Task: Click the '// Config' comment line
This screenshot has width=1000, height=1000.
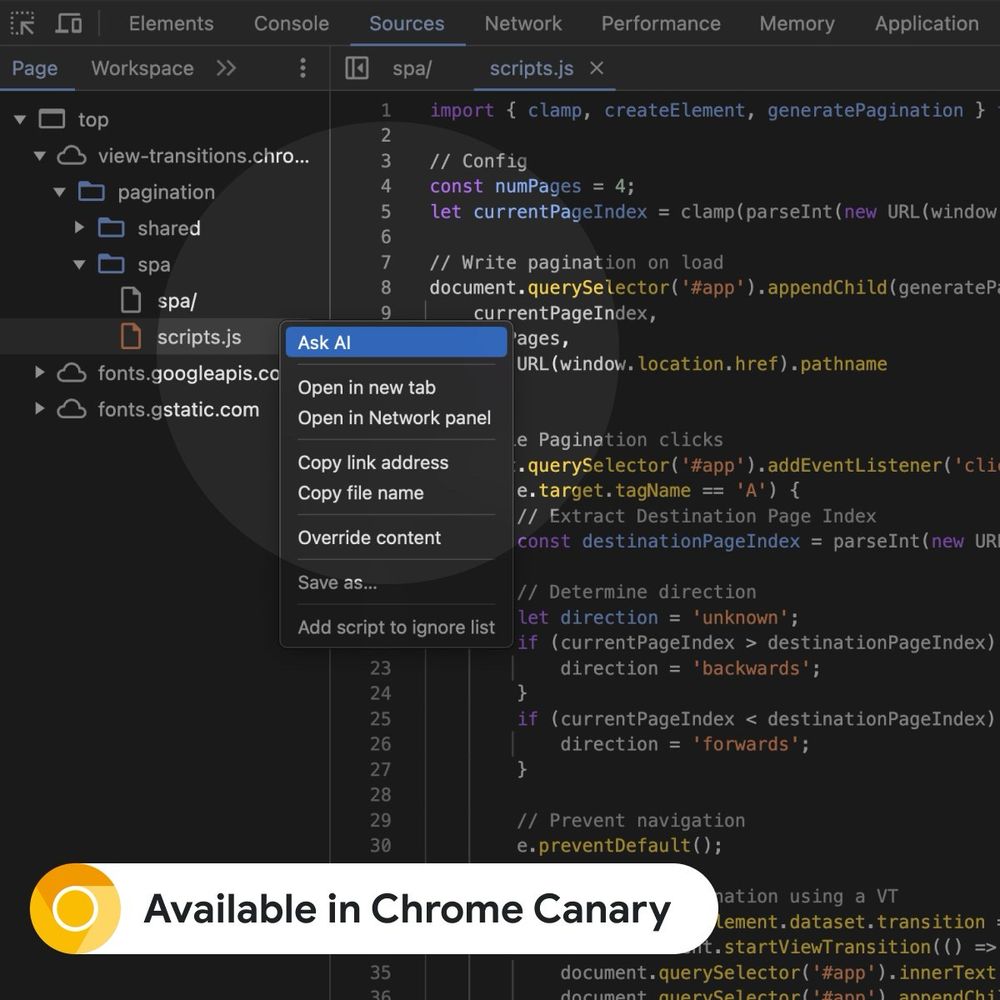Action: coord(478,161)
